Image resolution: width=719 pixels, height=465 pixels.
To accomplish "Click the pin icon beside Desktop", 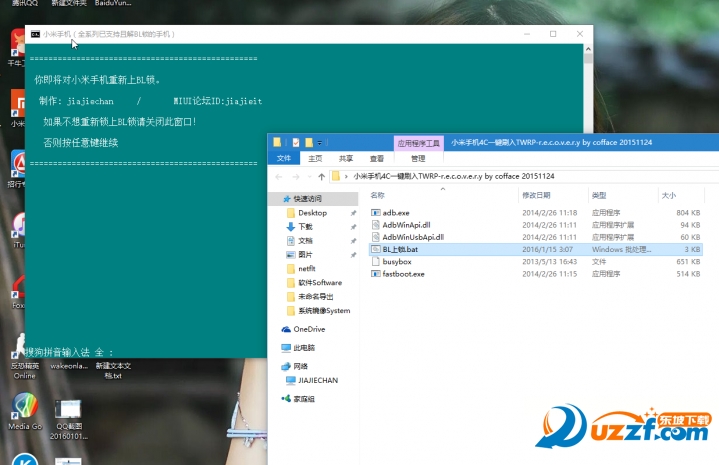I will (353, 213).
